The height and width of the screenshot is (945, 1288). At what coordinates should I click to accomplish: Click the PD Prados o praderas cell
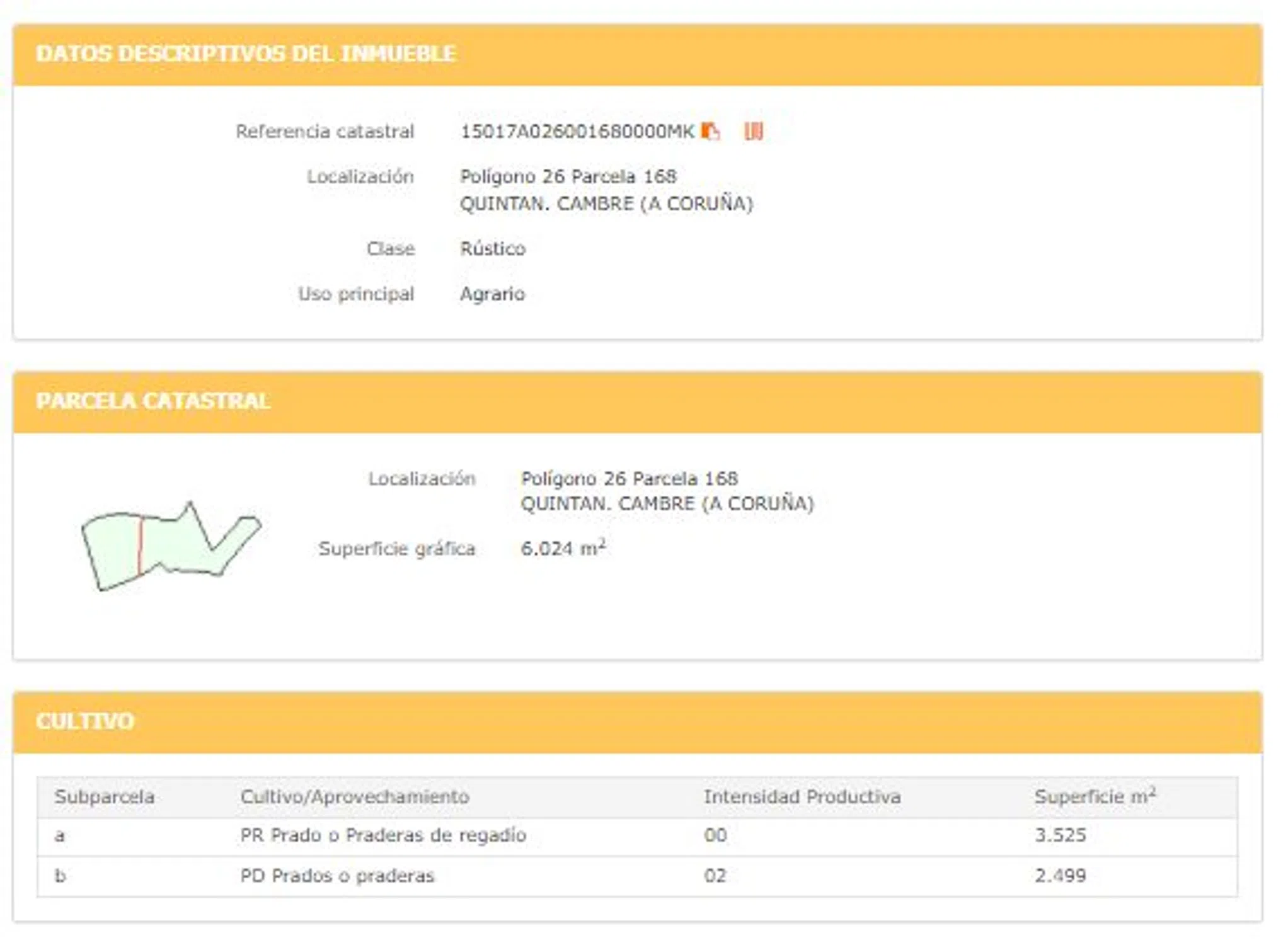(x=337, y=876)
